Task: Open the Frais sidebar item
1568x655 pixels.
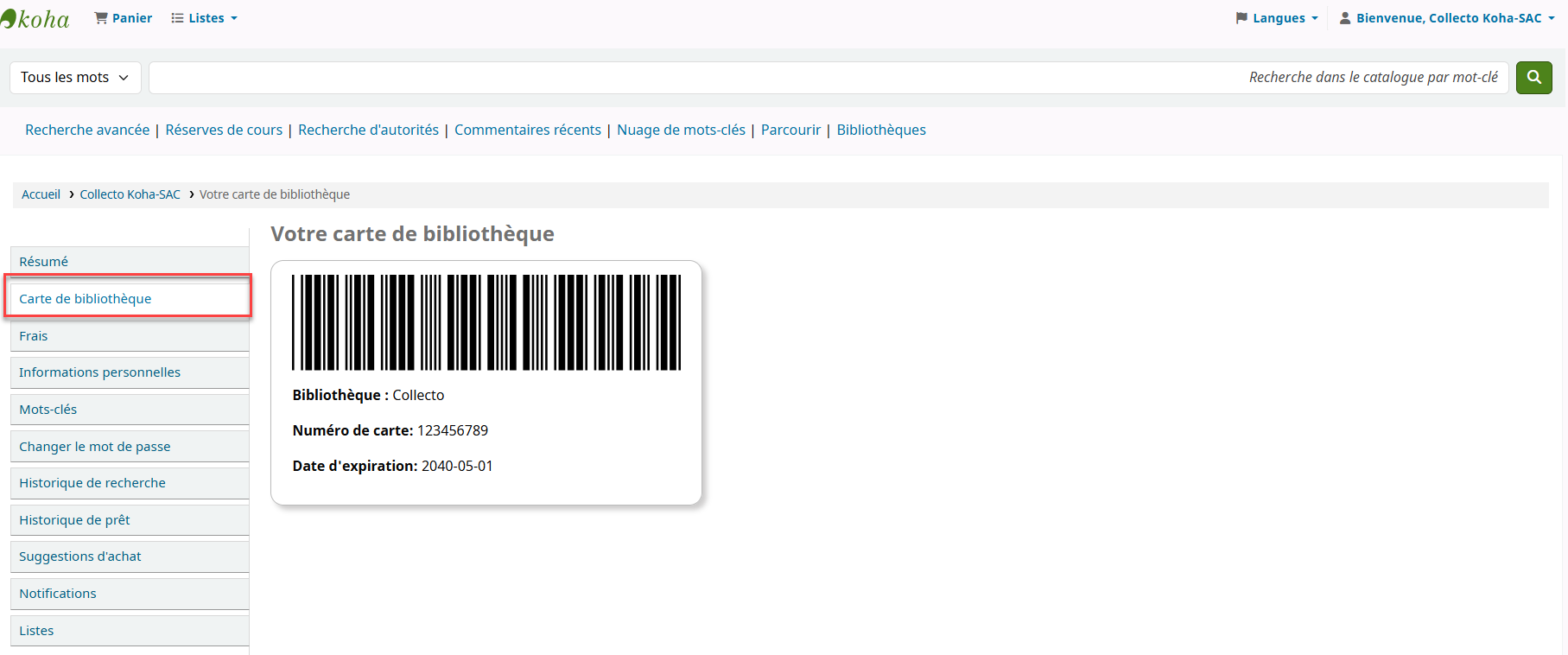Action: [34, 336]
